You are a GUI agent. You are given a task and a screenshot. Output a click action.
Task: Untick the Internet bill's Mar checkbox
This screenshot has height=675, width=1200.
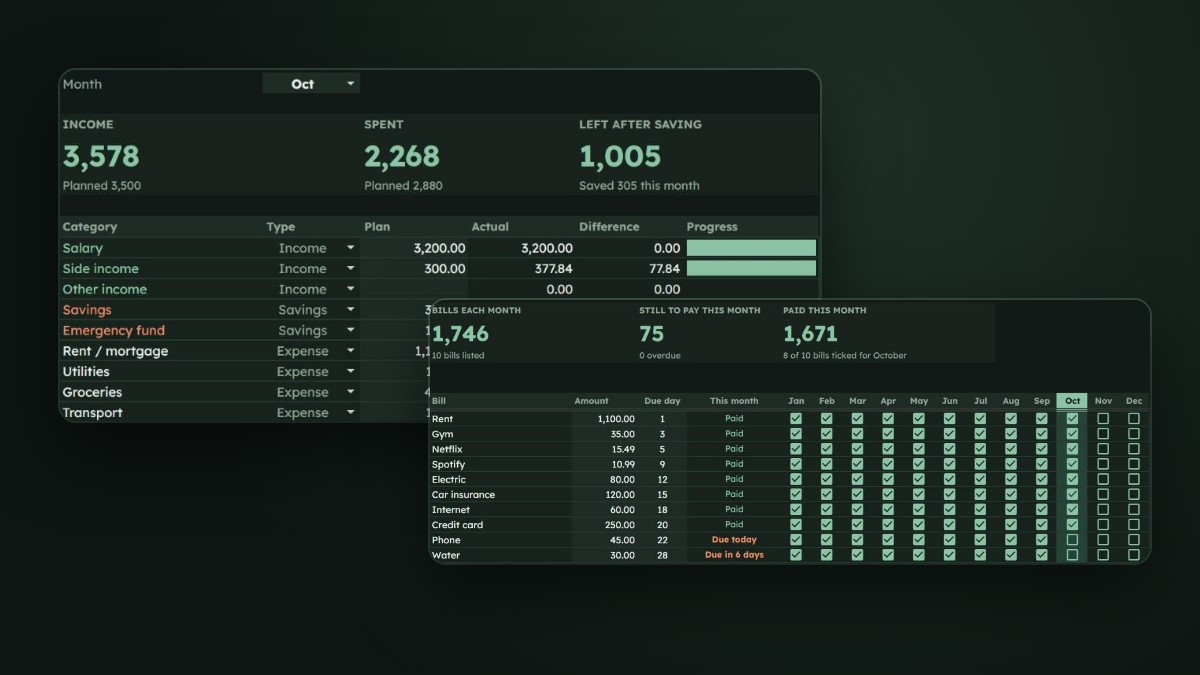tap(857, 510)
